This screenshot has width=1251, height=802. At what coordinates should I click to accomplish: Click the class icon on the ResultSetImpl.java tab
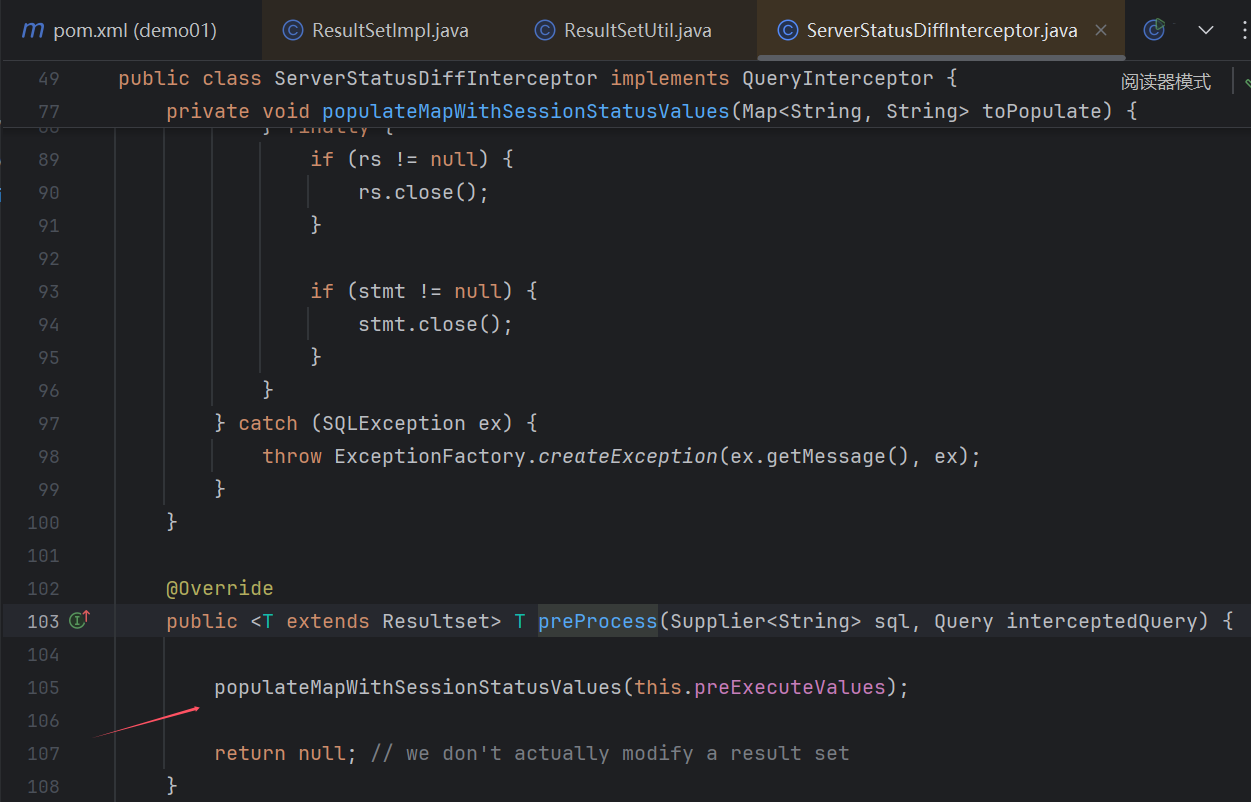coord(293,30)
